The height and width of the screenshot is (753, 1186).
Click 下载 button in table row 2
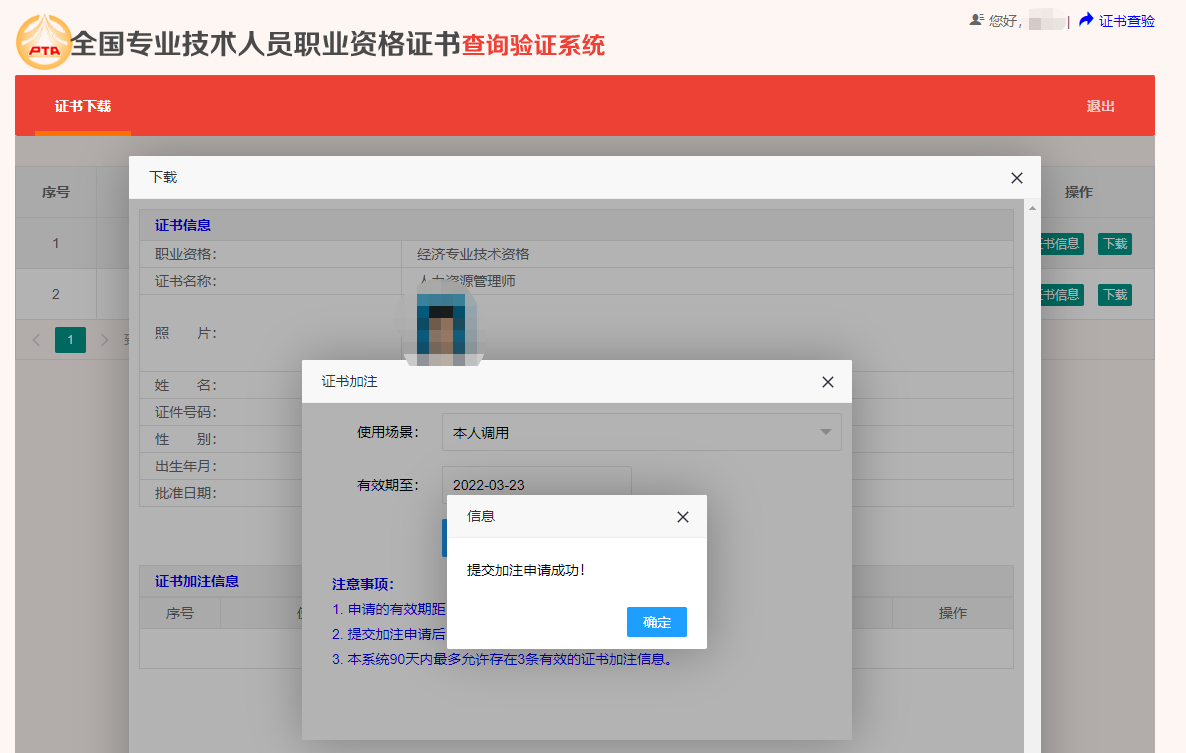click(1114, 295)
